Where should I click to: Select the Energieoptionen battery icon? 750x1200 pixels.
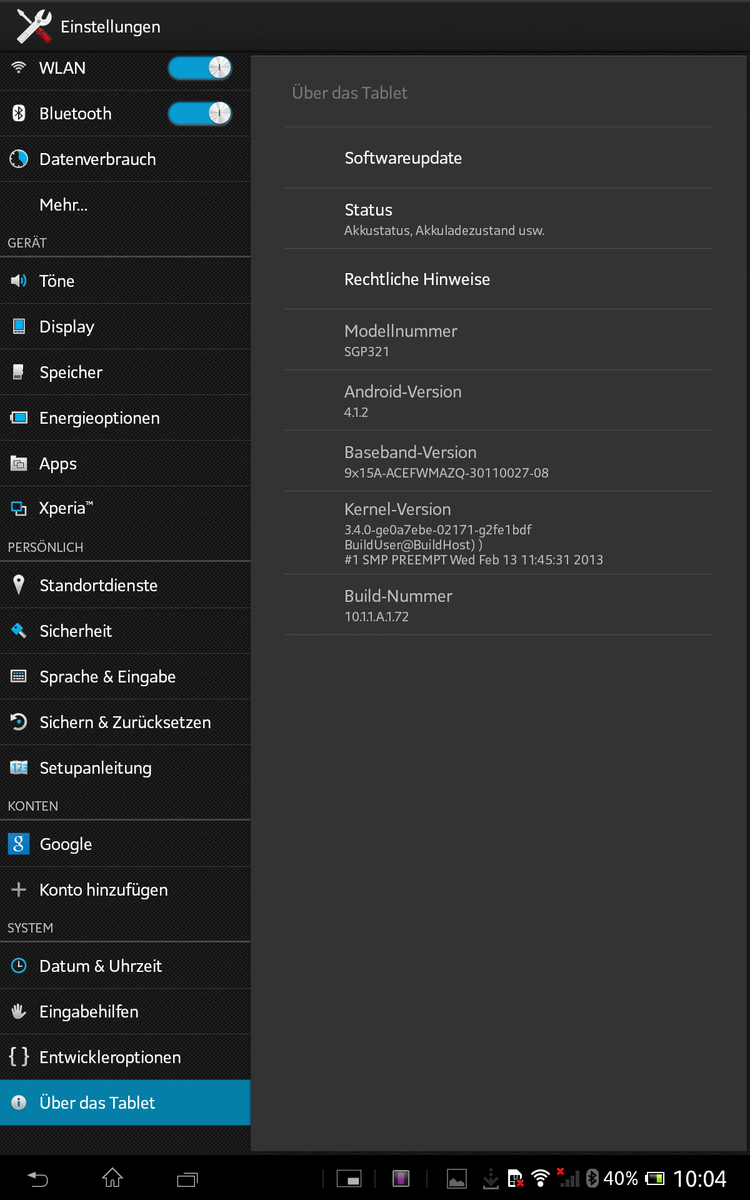pos(18,418)
